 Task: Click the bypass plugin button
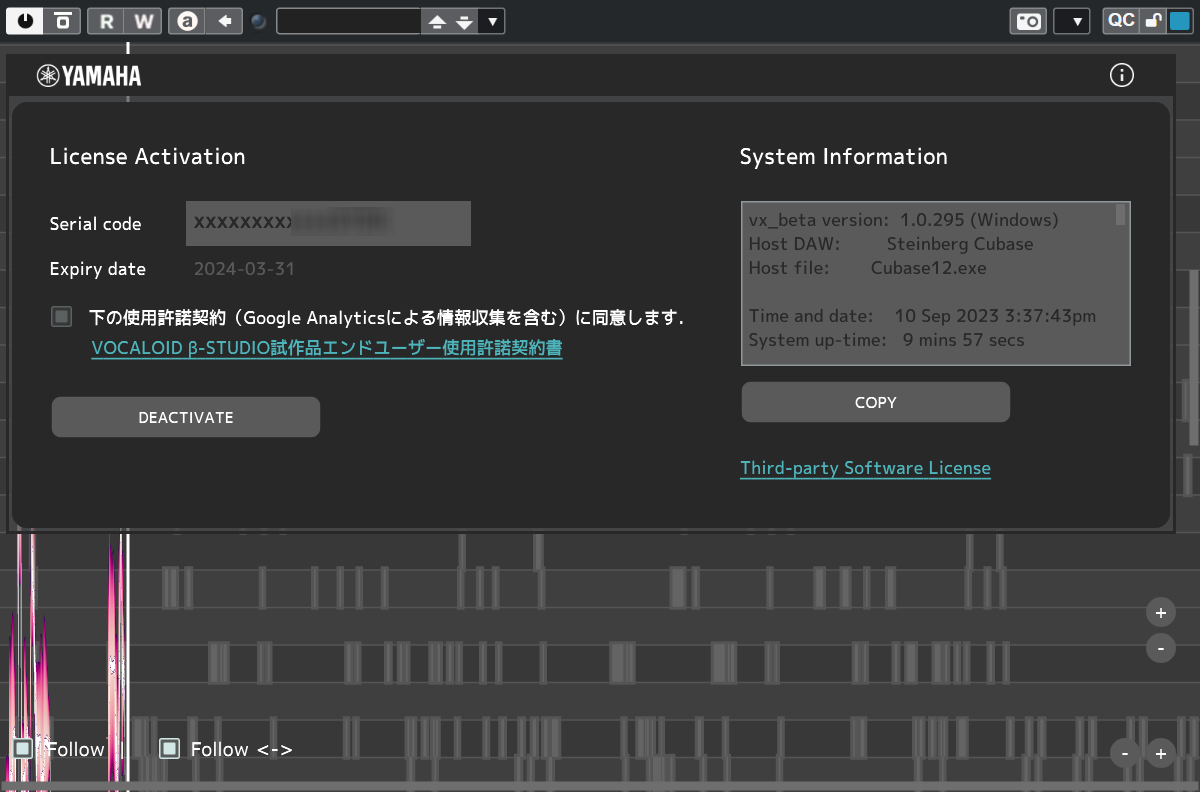point(62,20)
